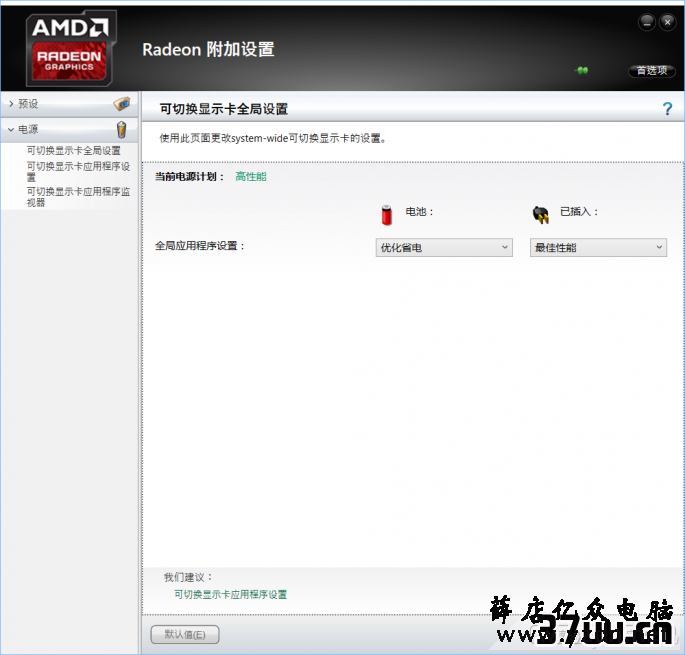
Task: Collapse the 电源 section
Action: 69,130
